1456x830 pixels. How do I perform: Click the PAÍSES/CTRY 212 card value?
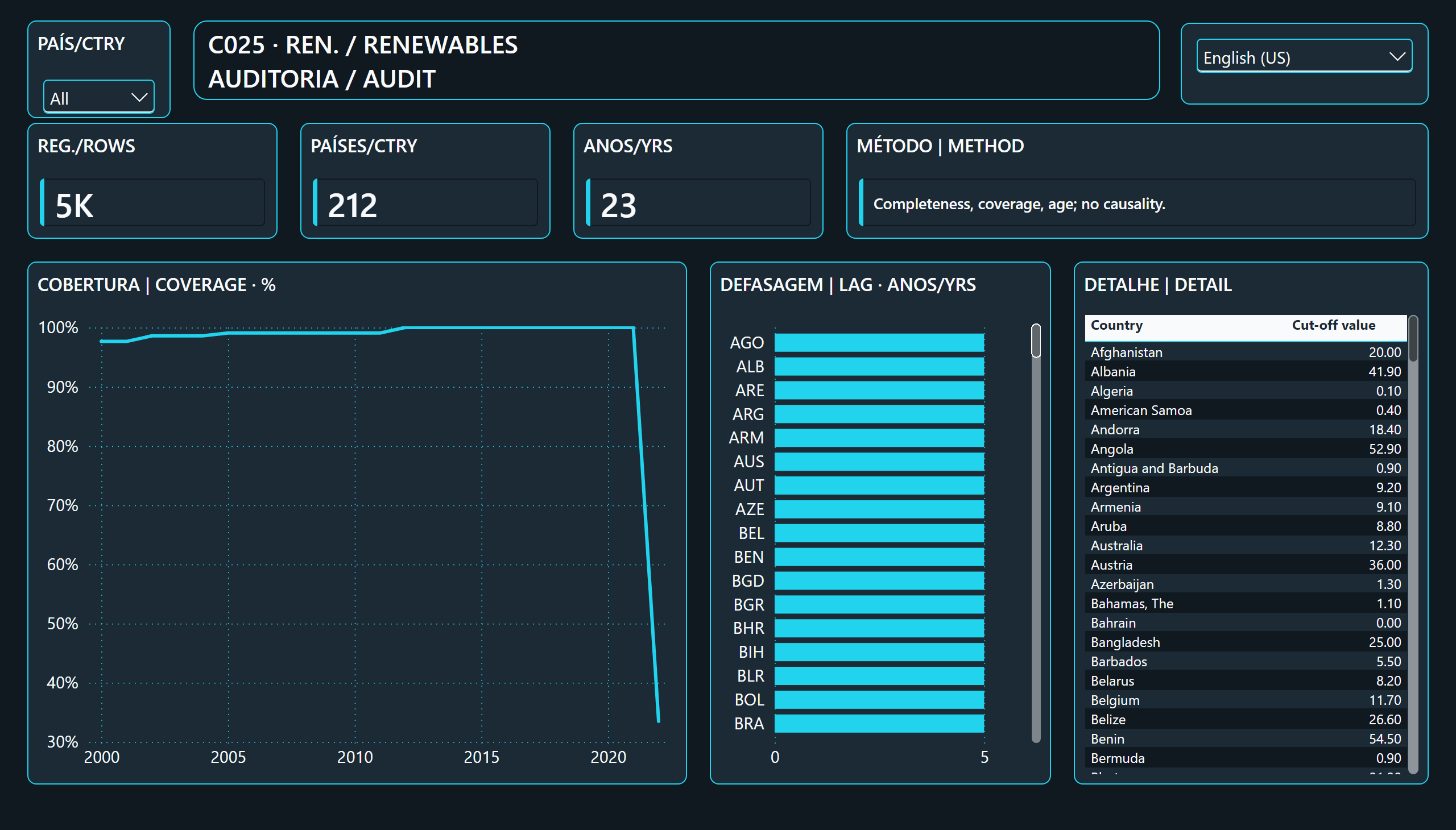pyautogui.click(x=353, y=205)
